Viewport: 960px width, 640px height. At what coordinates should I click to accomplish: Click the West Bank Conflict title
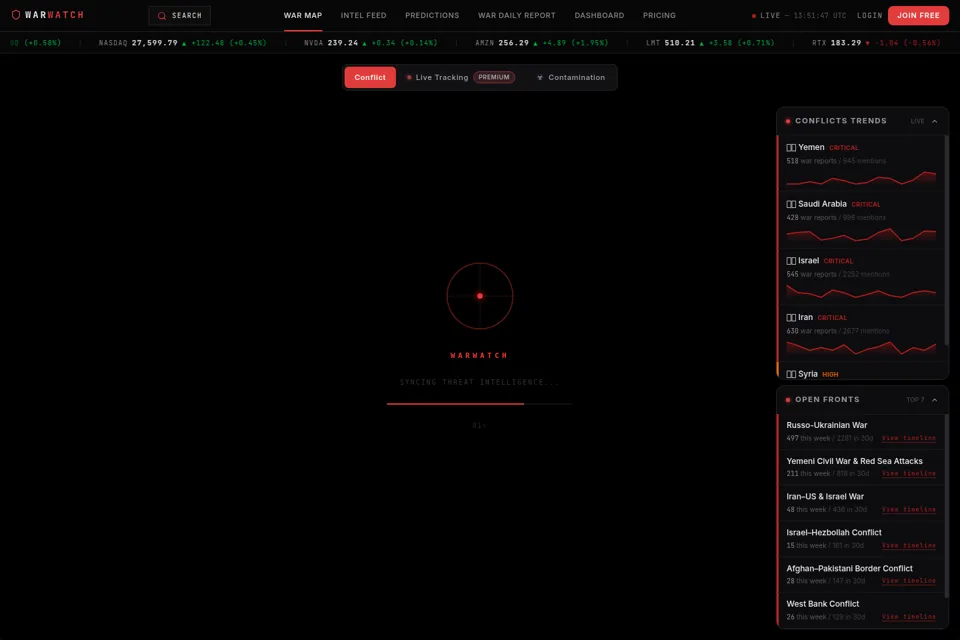click(822, 604)
